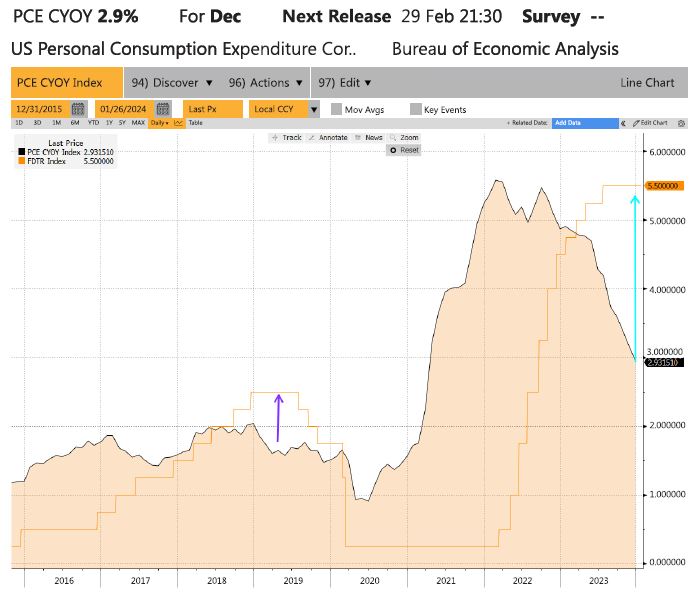
Task: Toggle the Key Events checkbox
Action: tap(415, 109)
